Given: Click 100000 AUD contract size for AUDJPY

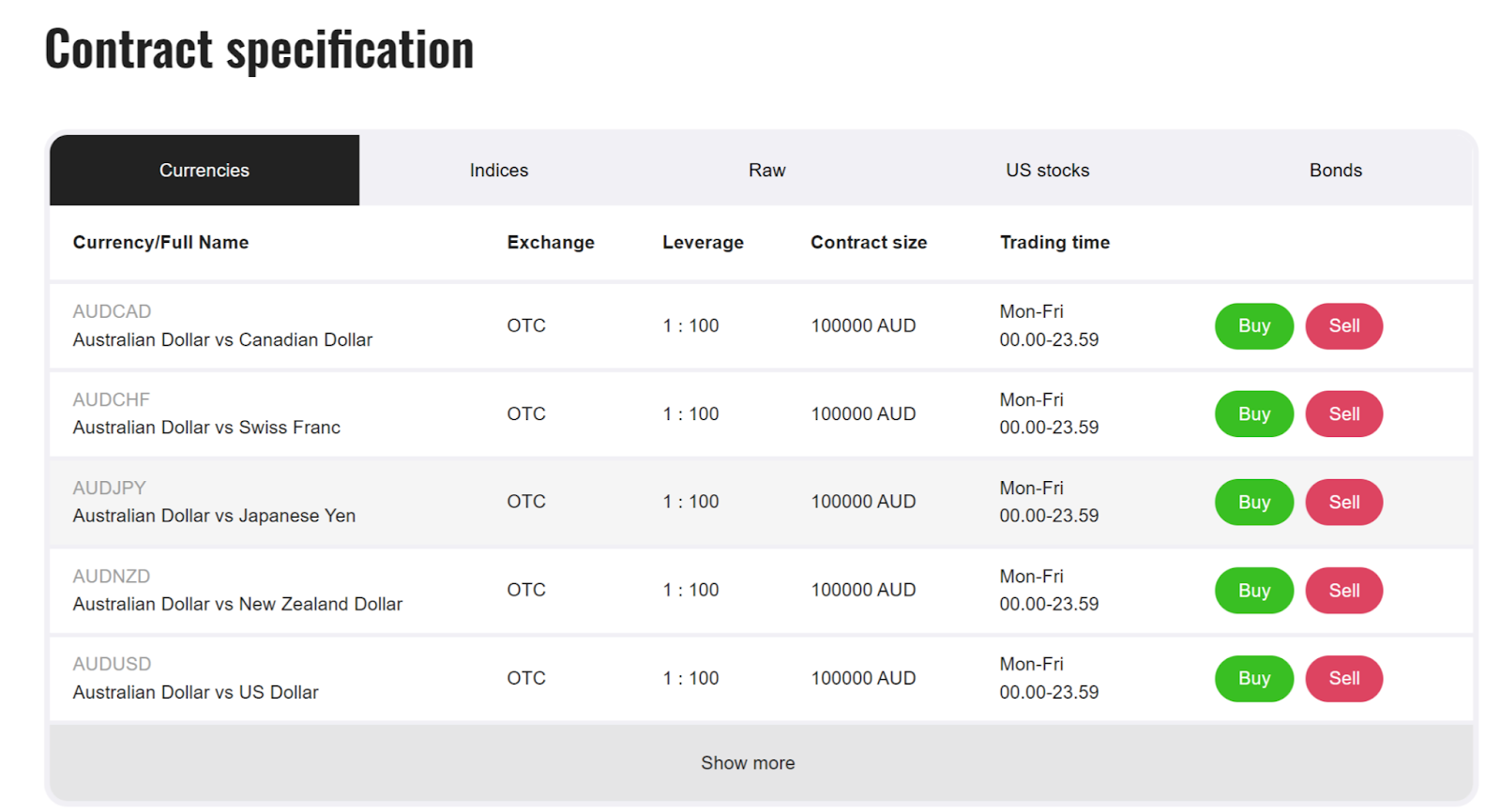Looking at the screenshot, I should (x=863, y=502).
